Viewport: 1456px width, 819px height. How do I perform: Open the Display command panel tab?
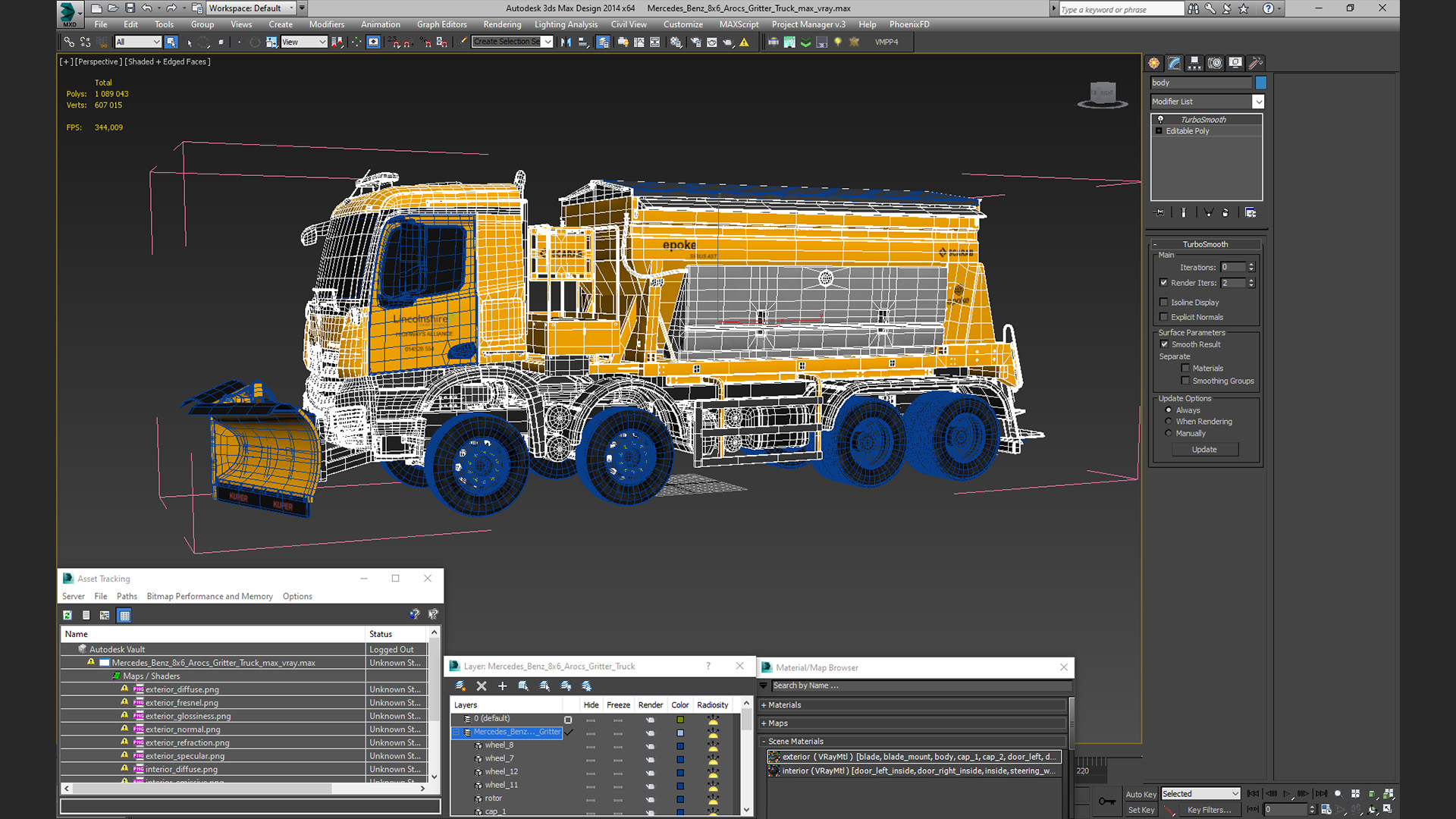tap(1235, 63)
